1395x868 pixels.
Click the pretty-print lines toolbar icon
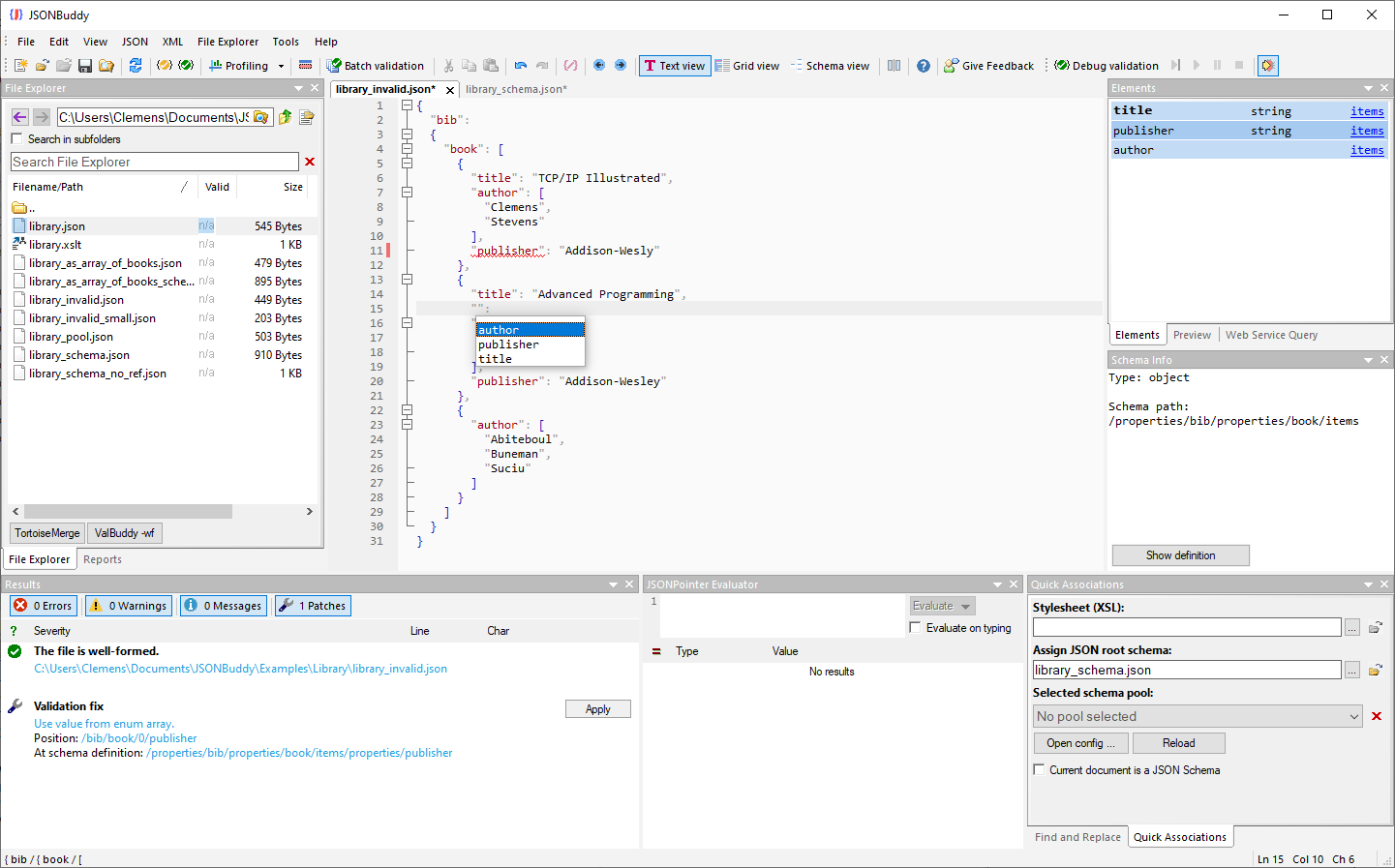tap(305, 66)
